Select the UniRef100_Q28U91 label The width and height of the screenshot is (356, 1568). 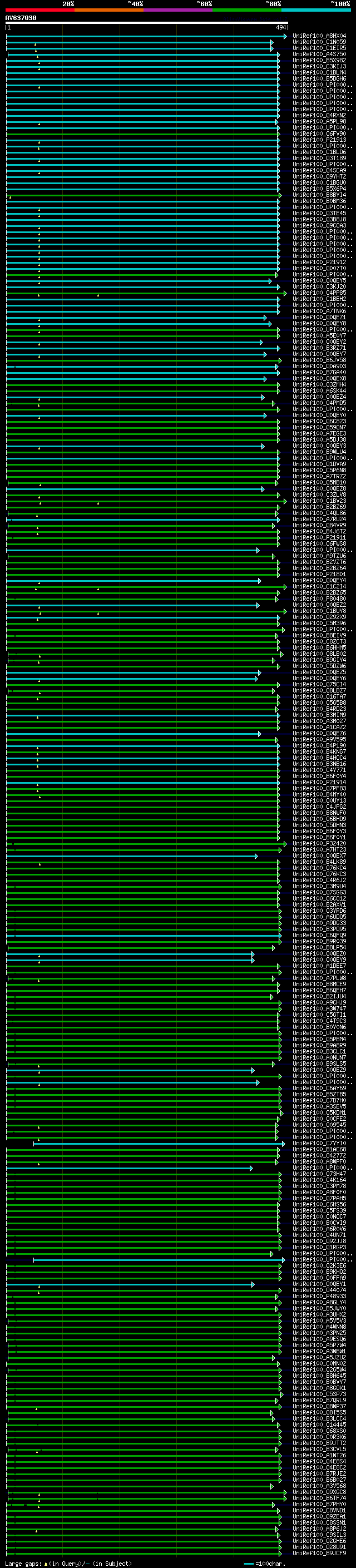click(x=319, y=1547)
